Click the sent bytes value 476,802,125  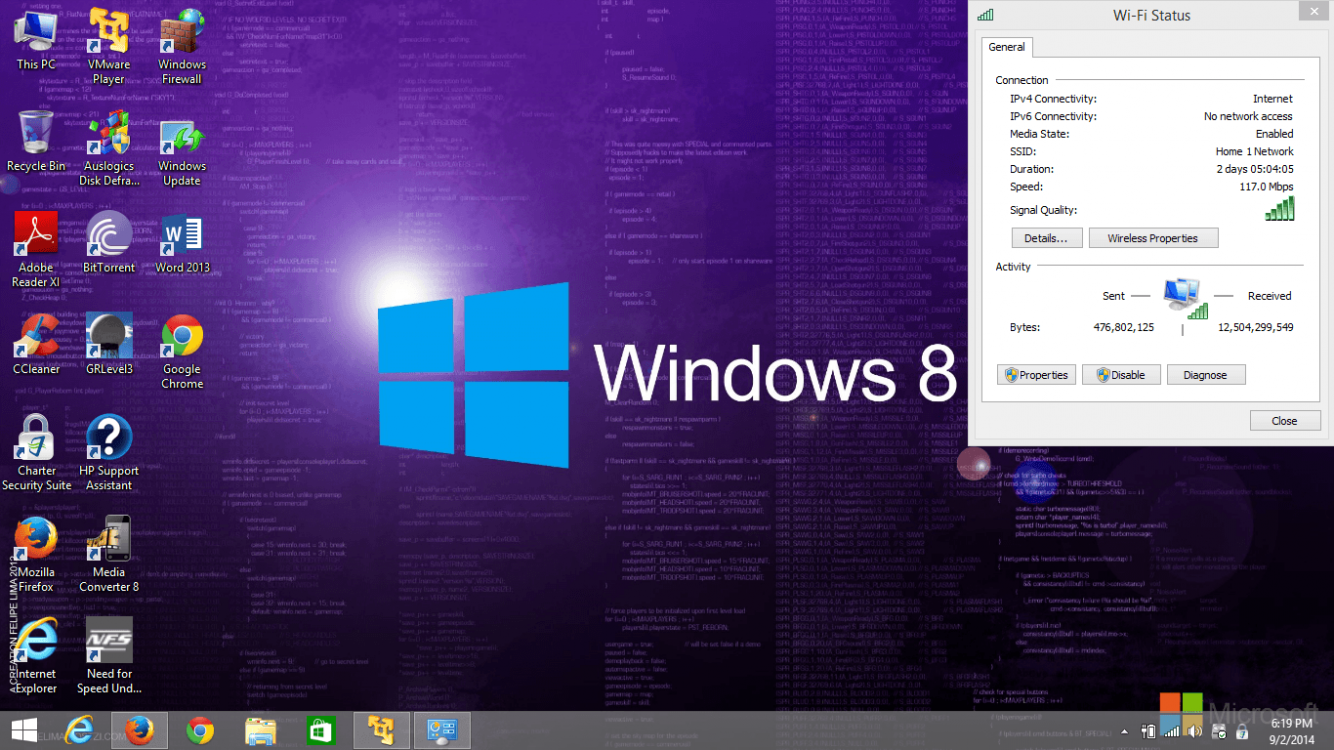pos(1124,327)
